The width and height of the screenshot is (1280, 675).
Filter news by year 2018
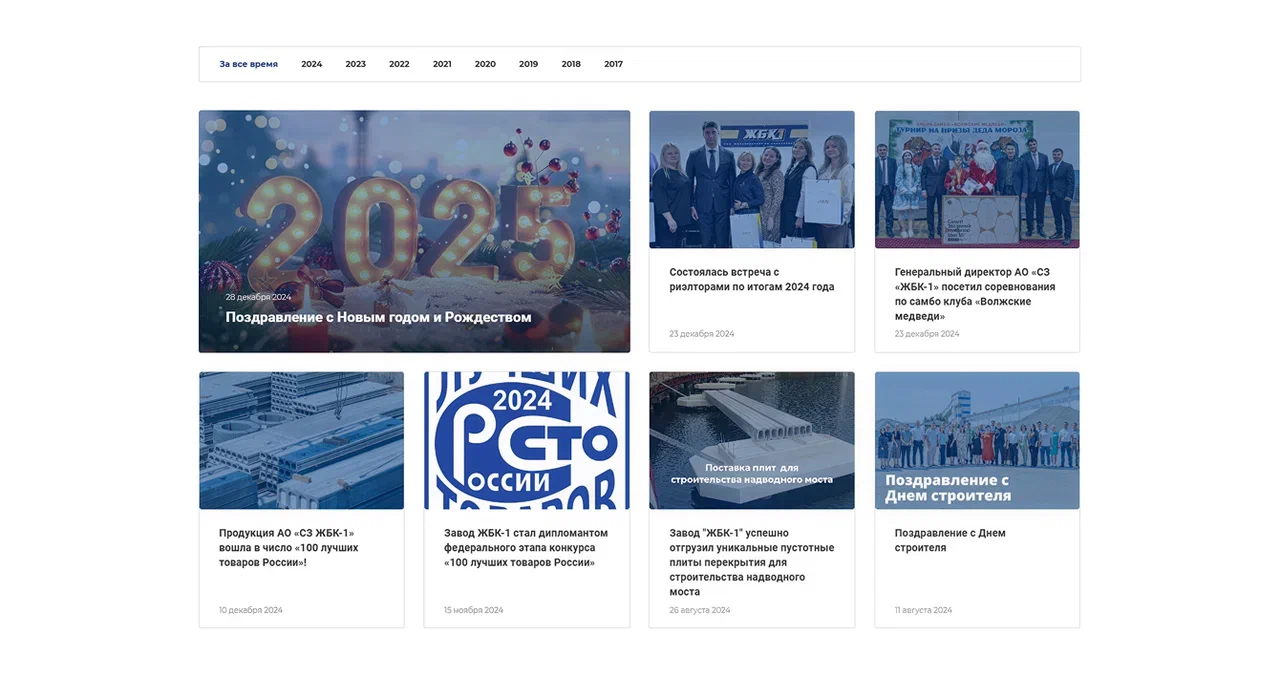click(x=571, y=64)
